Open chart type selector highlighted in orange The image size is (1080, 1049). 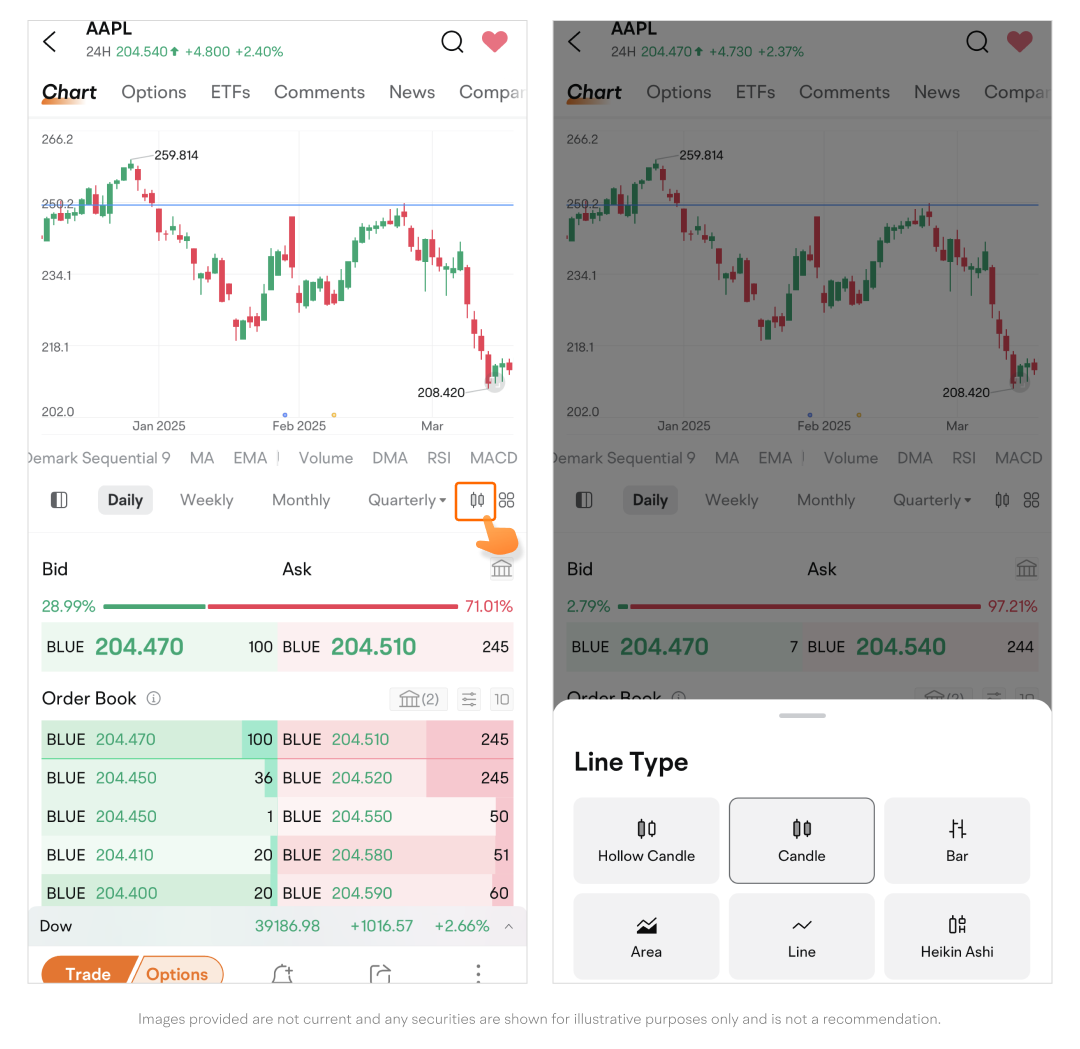476,500
